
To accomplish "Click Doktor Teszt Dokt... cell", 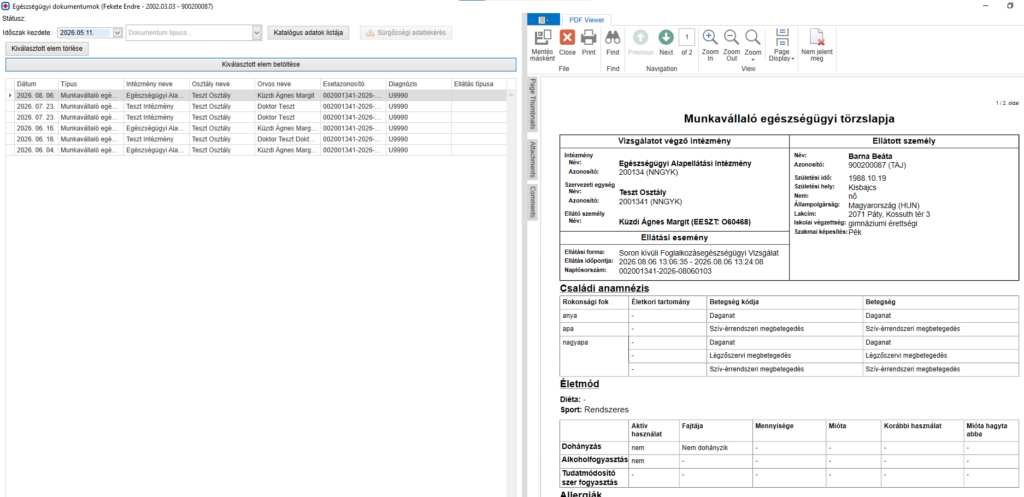I will click(x=287, y=139).
